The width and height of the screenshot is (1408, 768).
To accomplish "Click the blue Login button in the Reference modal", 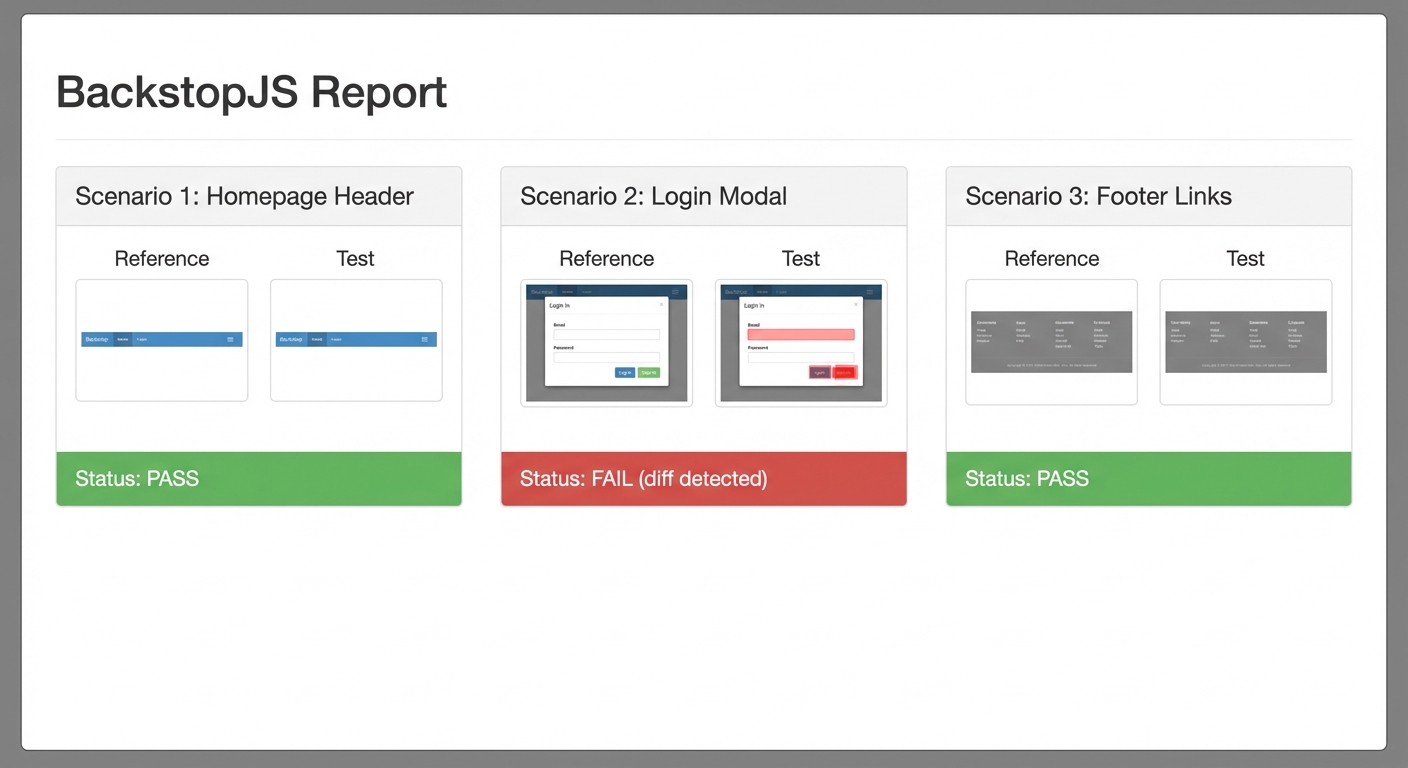I will click(625, 373).
